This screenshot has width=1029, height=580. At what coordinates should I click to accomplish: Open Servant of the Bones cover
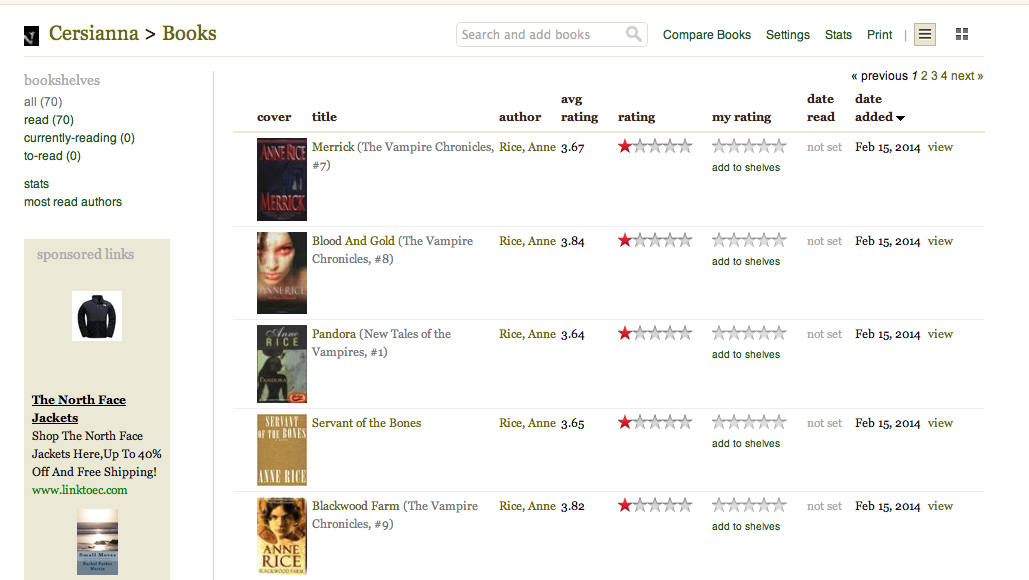tap(282, 449)
